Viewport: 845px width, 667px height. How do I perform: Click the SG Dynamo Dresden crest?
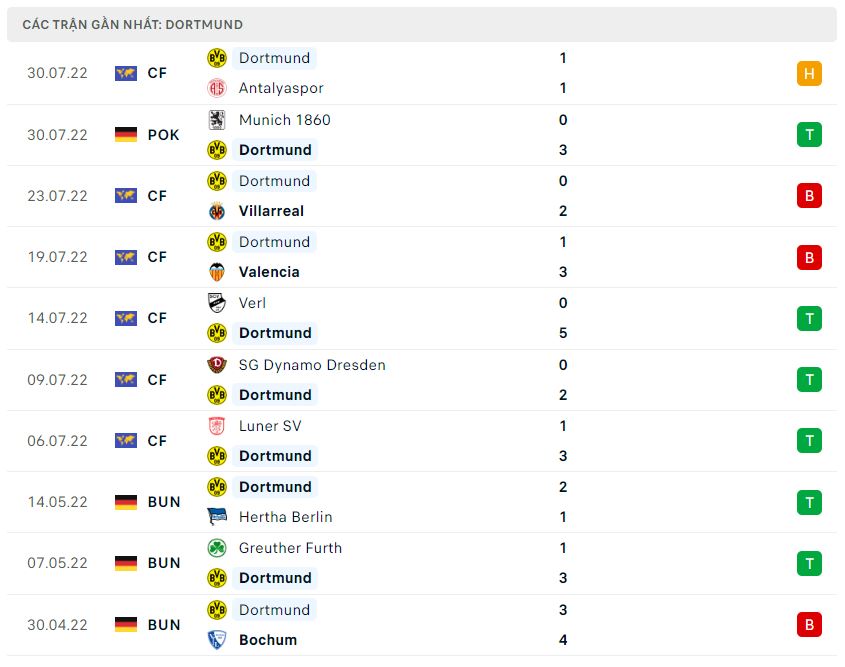pos(217,365)
